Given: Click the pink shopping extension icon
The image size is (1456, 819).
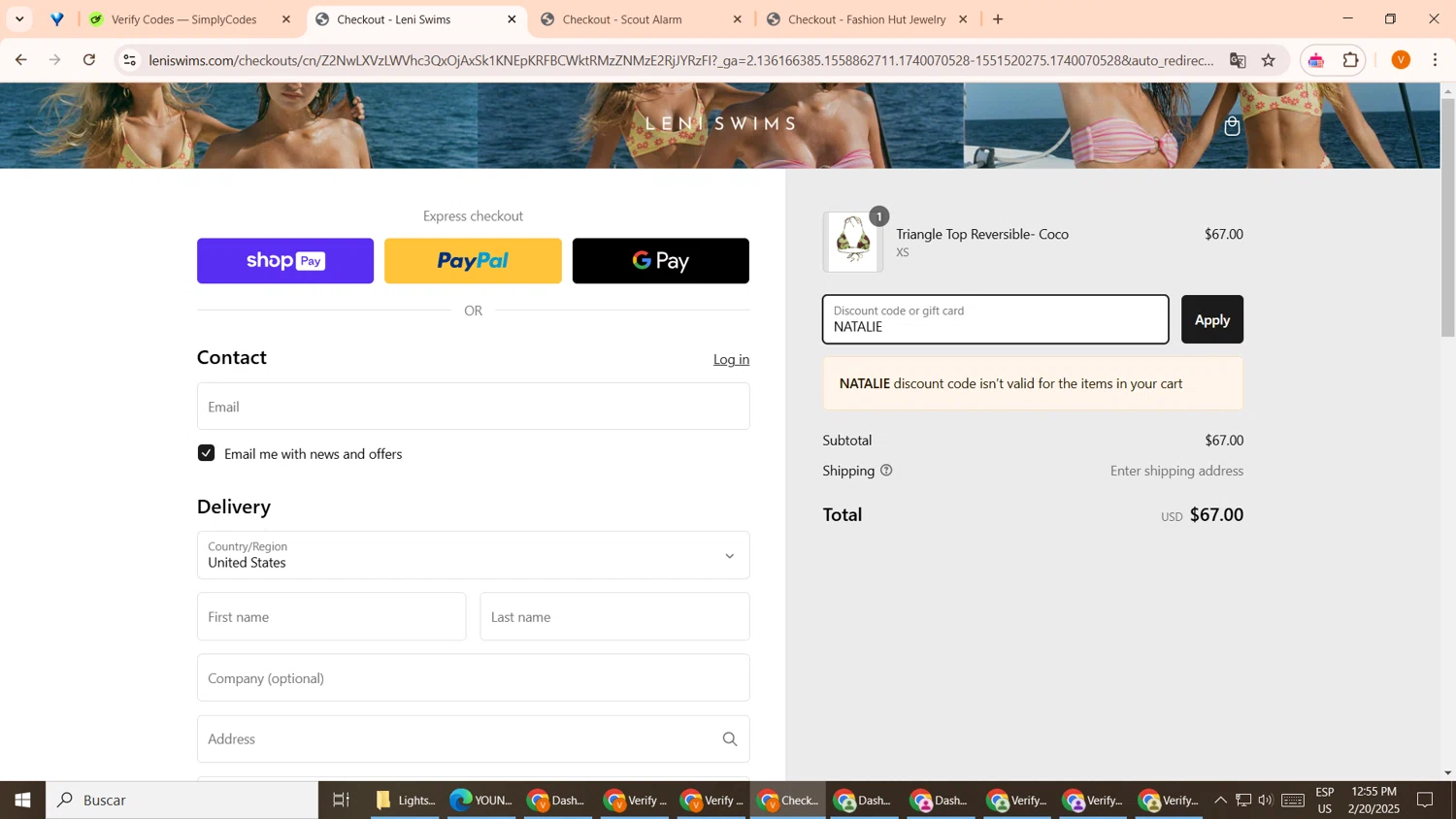Looking at the screenshot, I should 1317,60.
